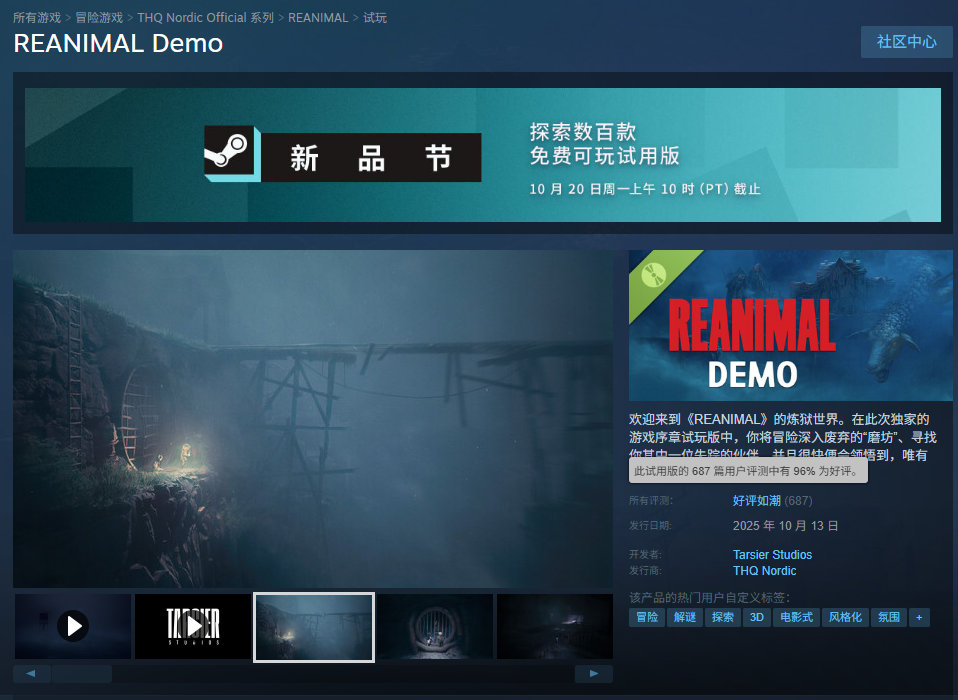Open the round barred gate screenshot thumbnail
The height and width of the screenshot is (700, 958).
point(434,626)
